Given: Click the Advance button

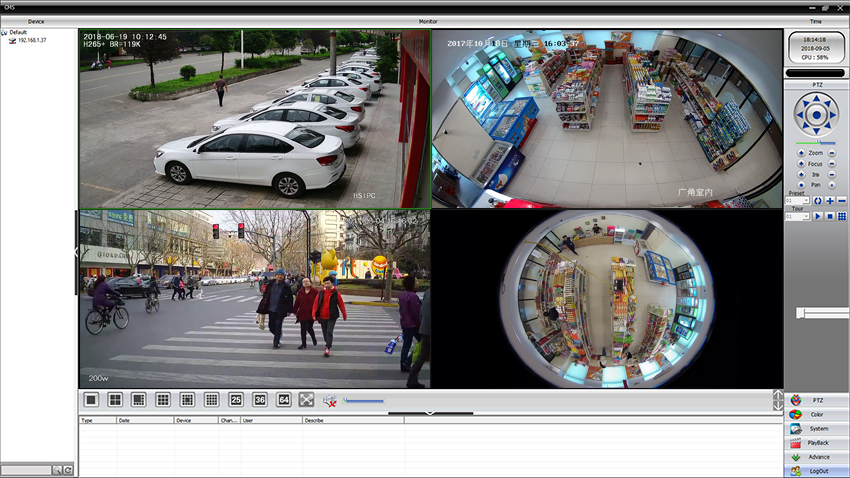Looking at the screenshot, I should 817,456.
